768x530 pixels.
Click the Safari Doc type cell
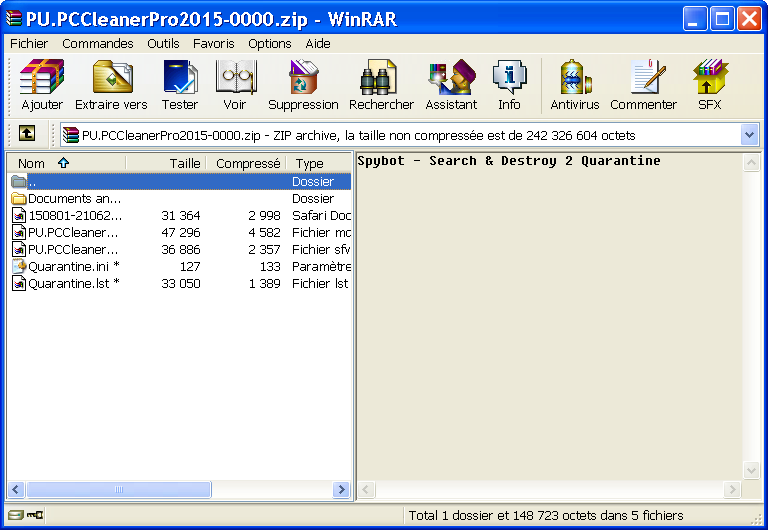(321, 216)
